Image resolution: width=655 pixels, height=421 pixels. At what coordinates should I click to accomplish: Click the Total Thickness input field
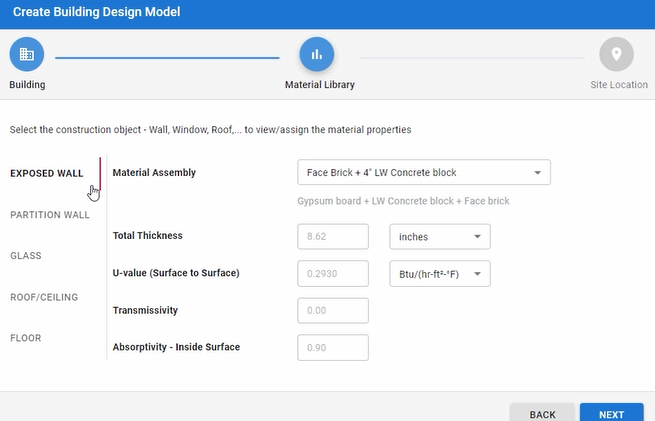333,237
